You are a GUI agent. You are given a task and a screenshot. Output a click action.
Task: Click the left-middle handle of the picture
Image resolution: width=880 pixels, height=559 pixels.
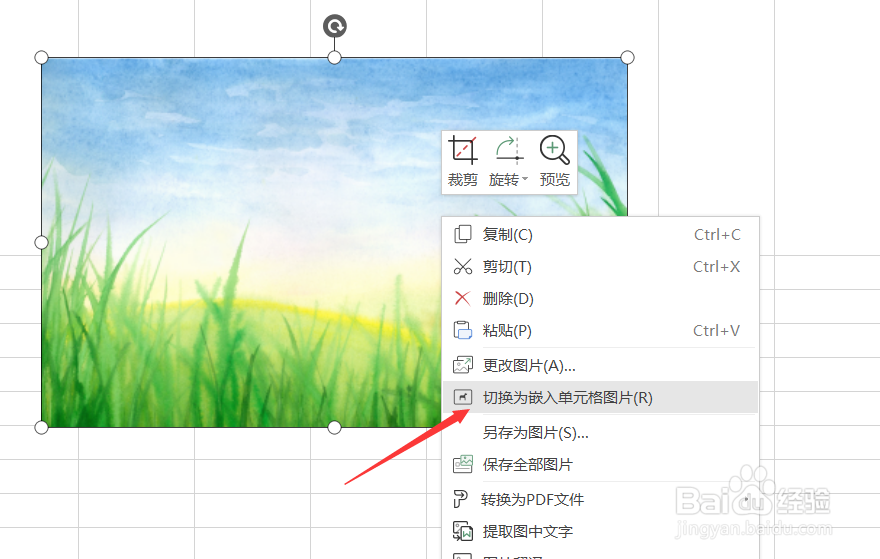click(x=42, y=242)
